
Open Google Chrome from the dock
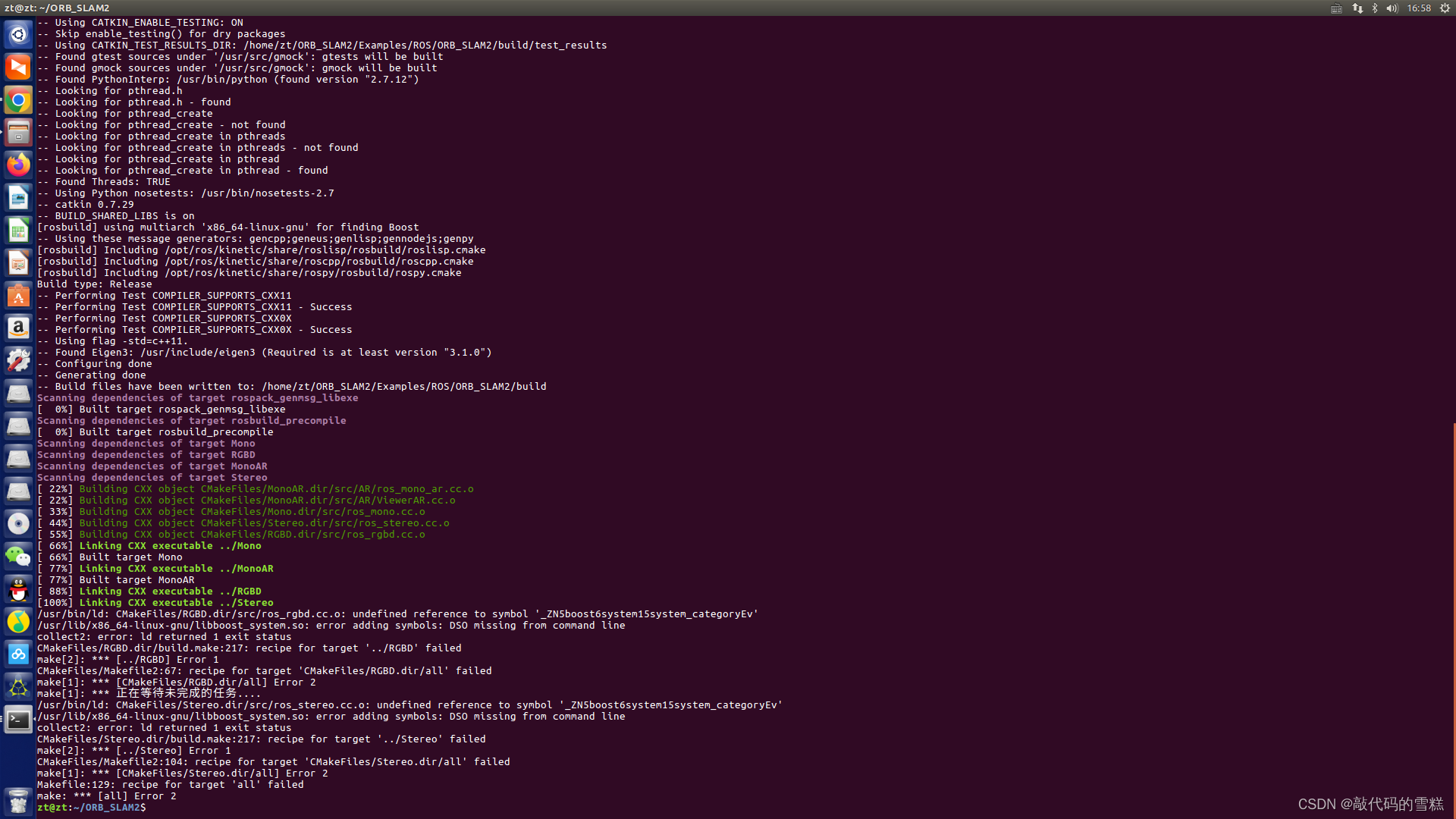coord(18,100)
